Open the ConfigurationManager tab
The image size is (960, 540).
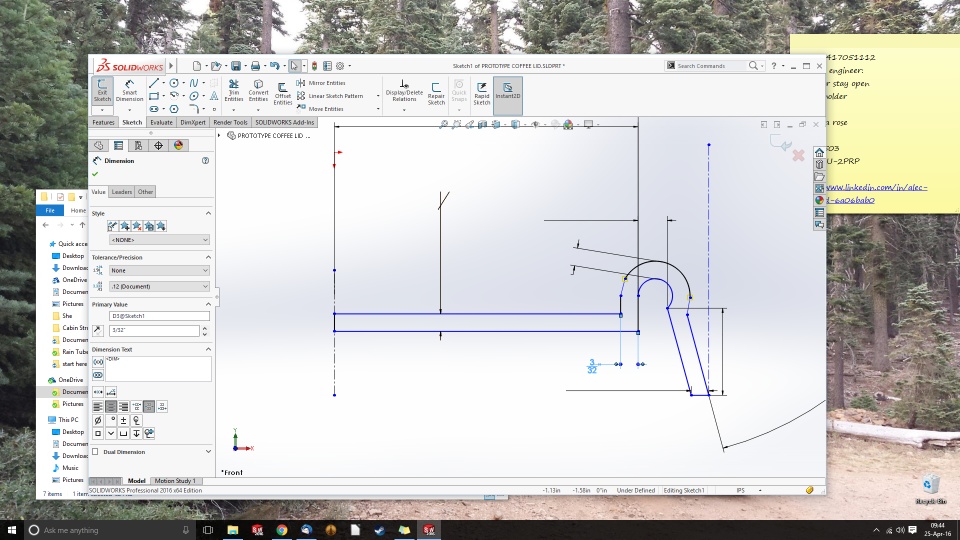138,145
